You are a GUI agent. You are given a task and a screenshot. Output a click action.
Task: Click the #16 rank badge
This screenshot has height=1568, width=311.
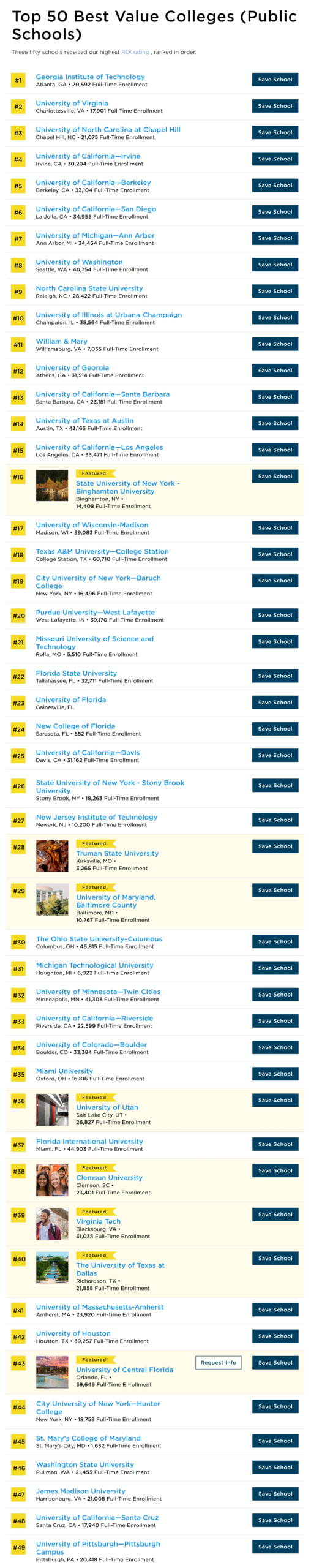coord(18,477)
